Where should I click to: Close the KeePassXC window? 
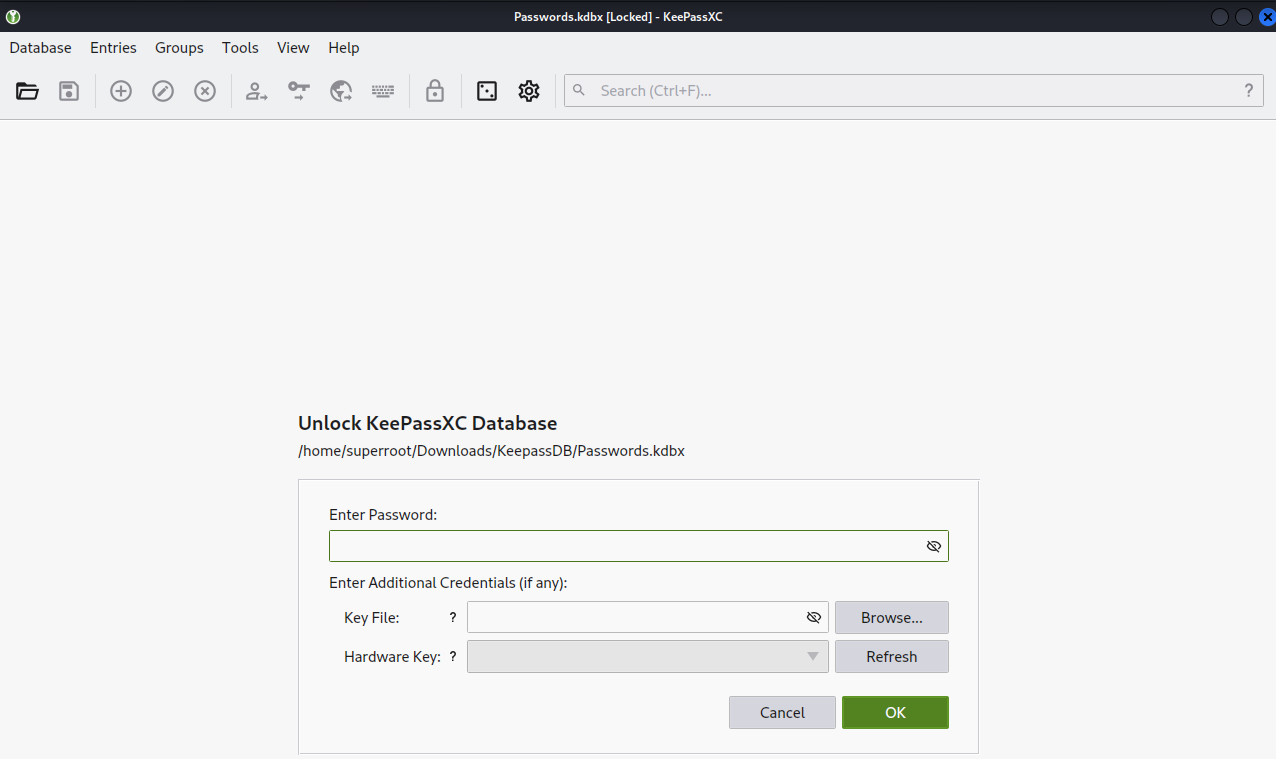(1267, 16)
